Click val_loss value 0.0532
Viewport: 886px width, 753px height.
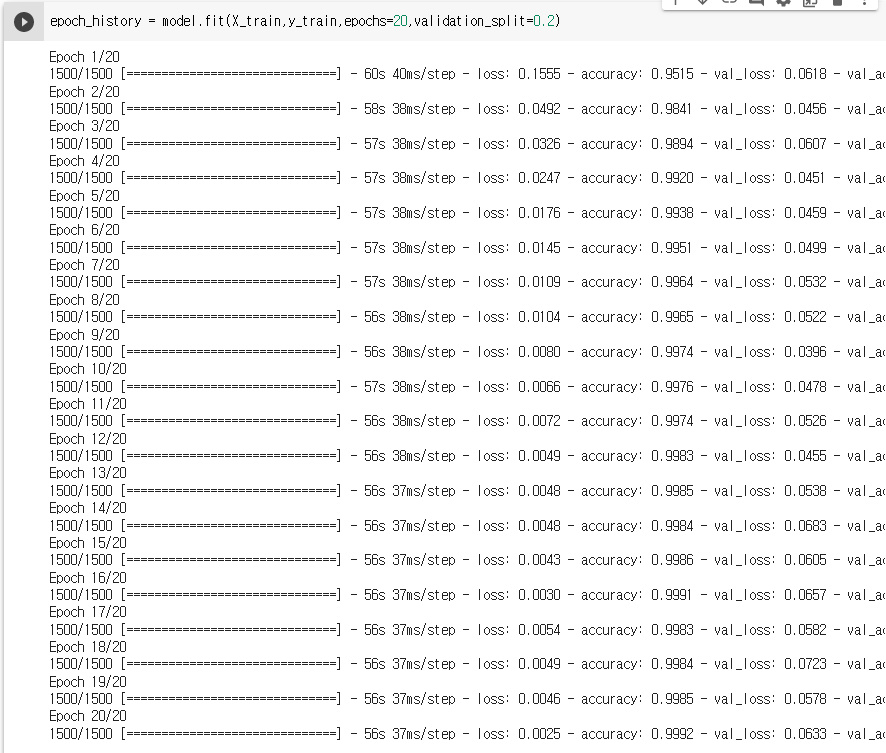805,282
